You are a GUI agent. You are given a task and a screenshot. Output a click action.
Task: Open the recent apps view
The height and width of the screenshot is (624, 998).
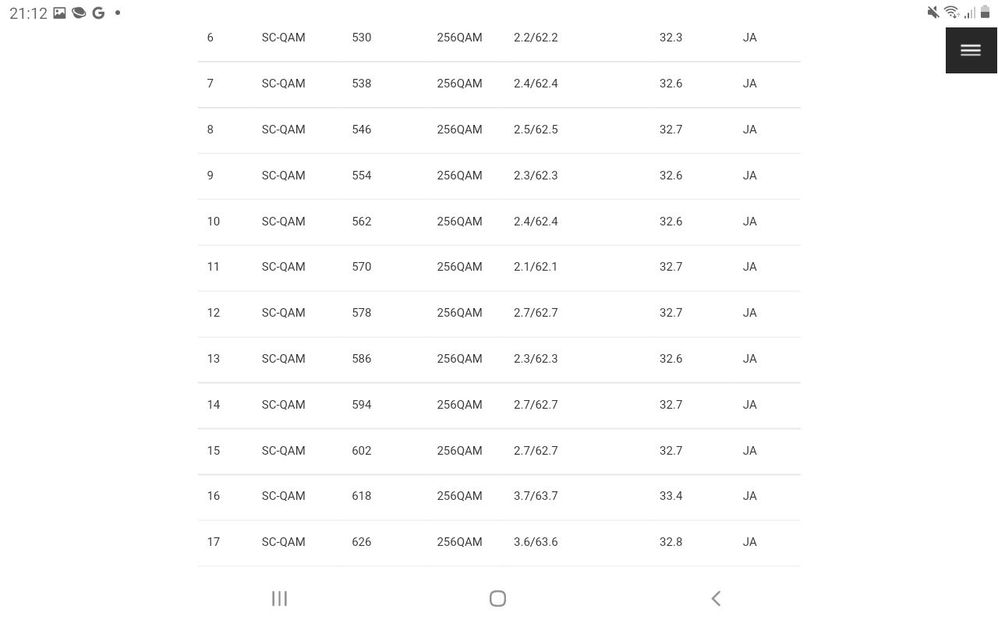tap(280, 598)
